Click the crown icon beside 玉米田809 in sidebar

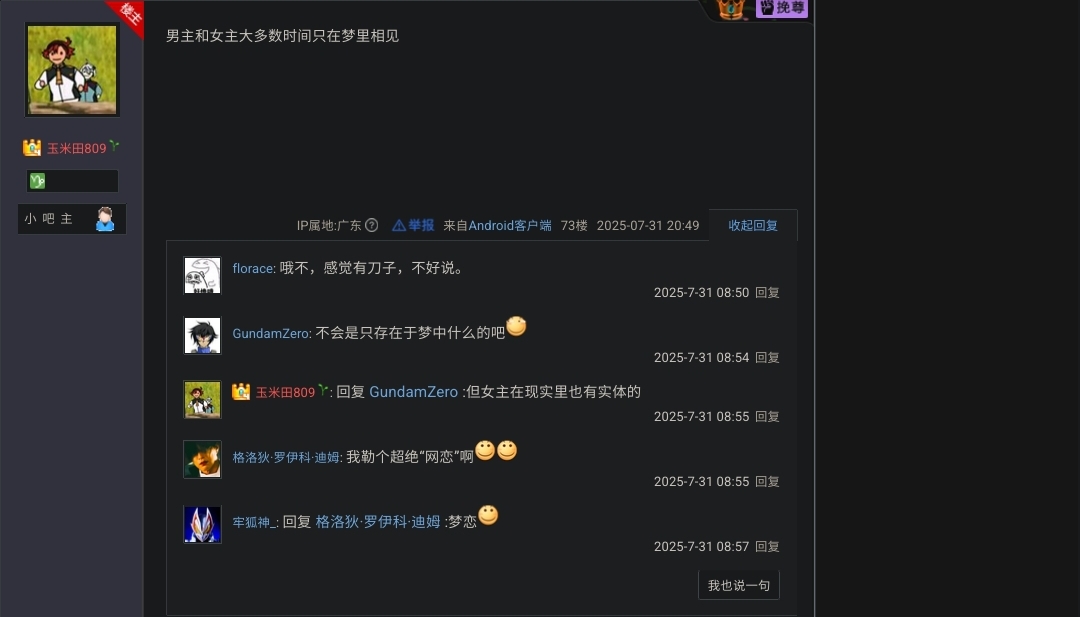coord(32,147)
